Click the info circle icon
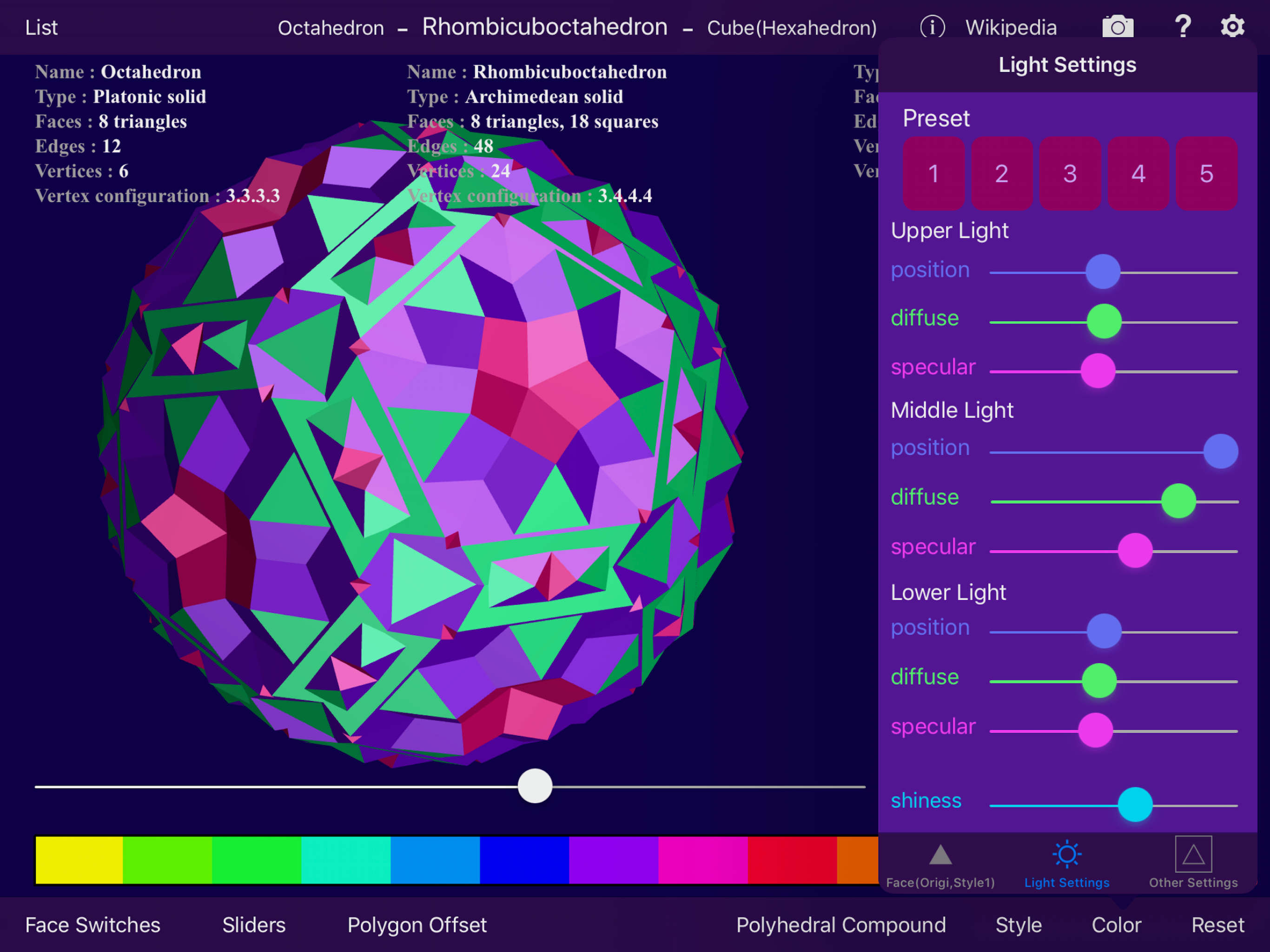Image resolution: width=1270 pixels, height=952 pixels. tap(933, 27)
